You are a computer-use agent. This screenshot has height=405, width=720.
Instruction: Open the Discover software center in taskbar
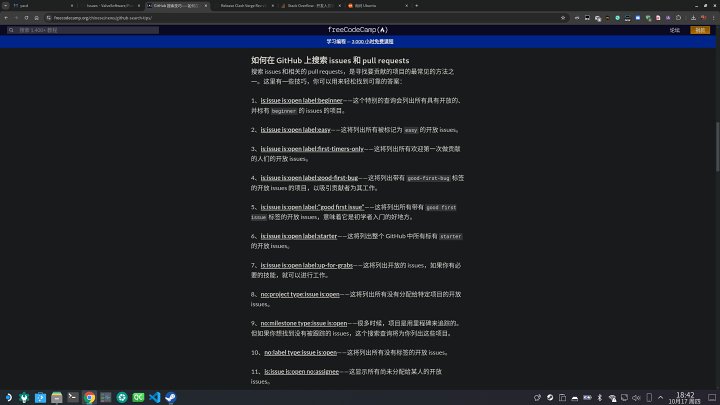[x=40, y=397]
